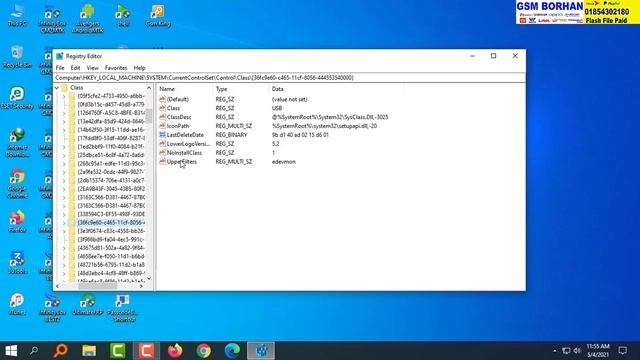This screenshot has width=640, height=360.
Task: Select the {338594C3-EF55 key
Action: (111, 214)
